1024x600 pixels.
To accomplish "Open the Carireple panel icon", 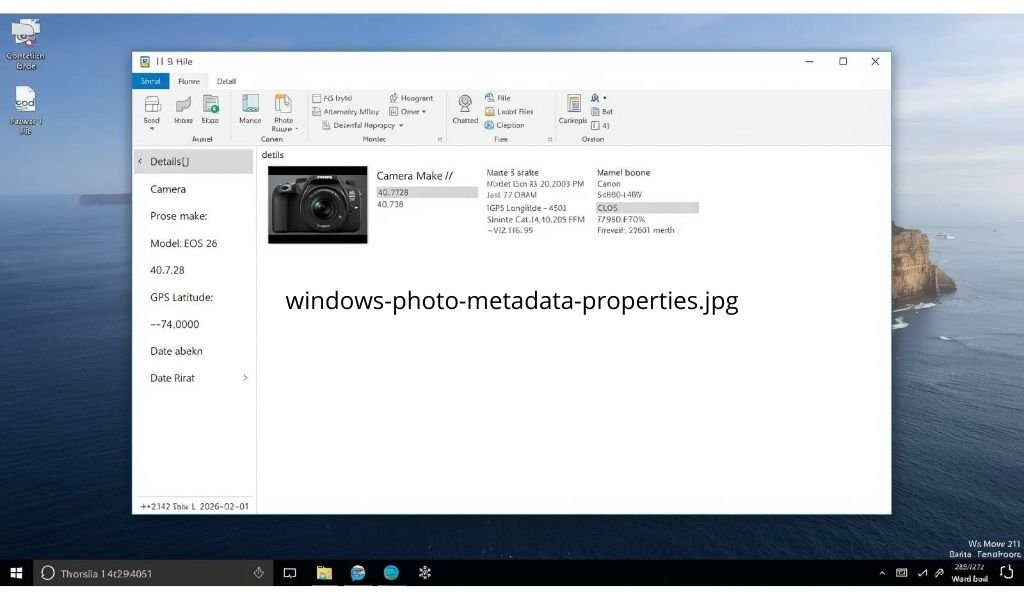I will pyautogui.click(x=573, y=108).
